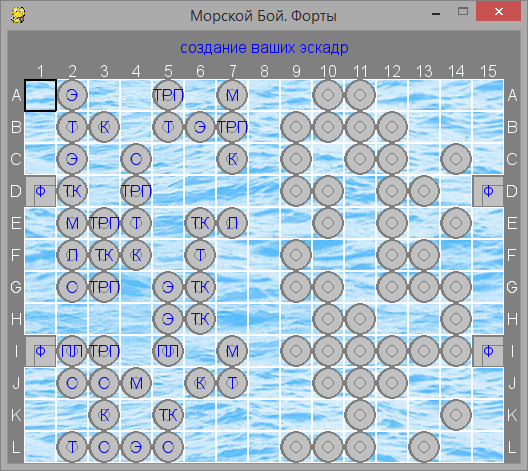Click the М piece at I7
The width and height of the screenshot is (528, 471).
click(232, 351)
